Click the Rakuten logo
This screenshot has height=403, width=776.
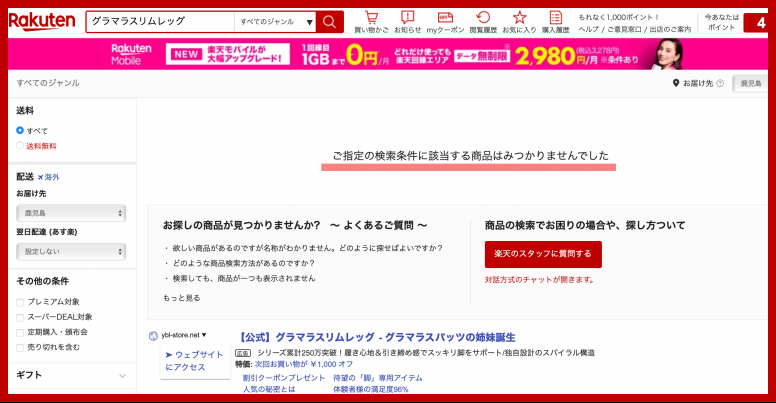pyautogui.click(x=42, y=21)
